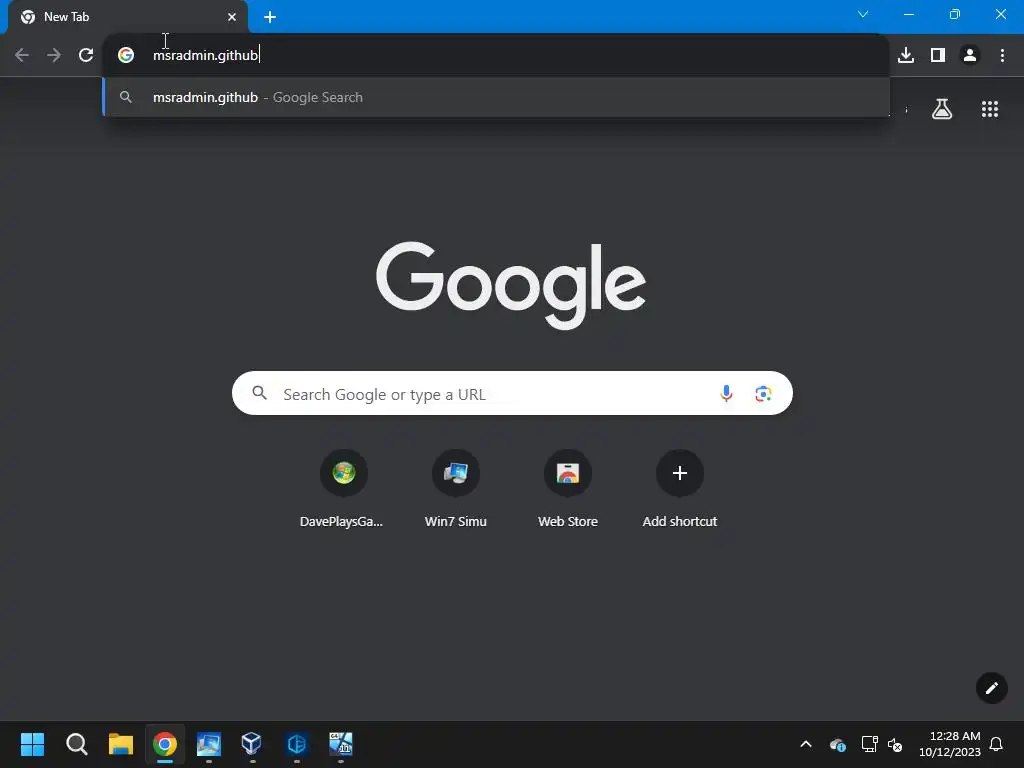This screenshot has height=768, width=1024.
Task: Close the New Tab tab
Action: click(232, 17)
